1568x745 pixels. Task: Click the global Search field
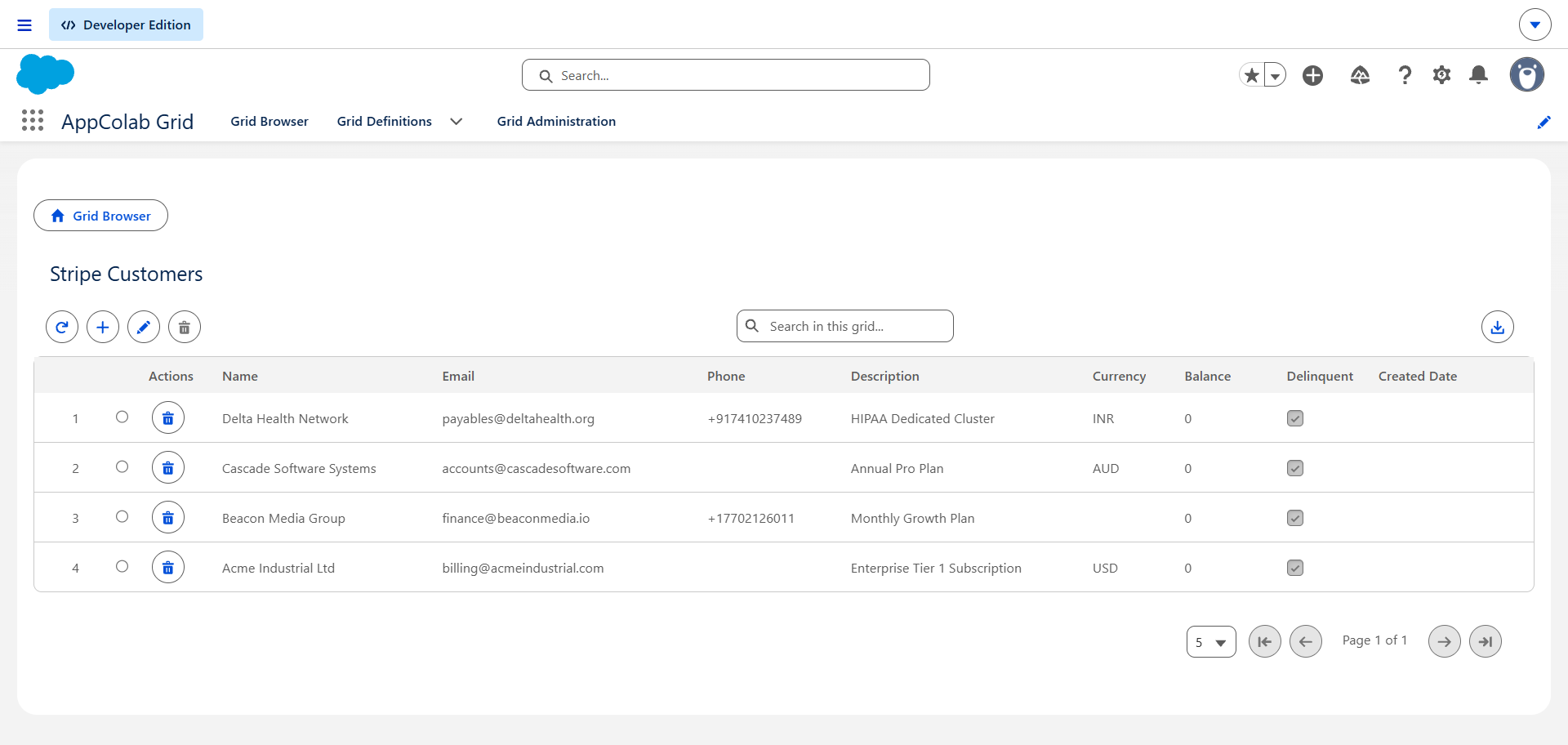pos(726,75)
